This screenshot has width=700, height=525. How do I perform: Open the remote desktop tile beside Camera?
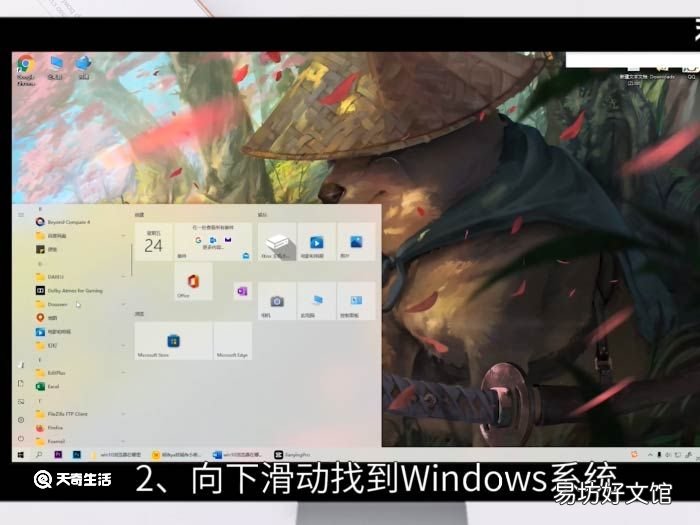click(x=317, y=301)
